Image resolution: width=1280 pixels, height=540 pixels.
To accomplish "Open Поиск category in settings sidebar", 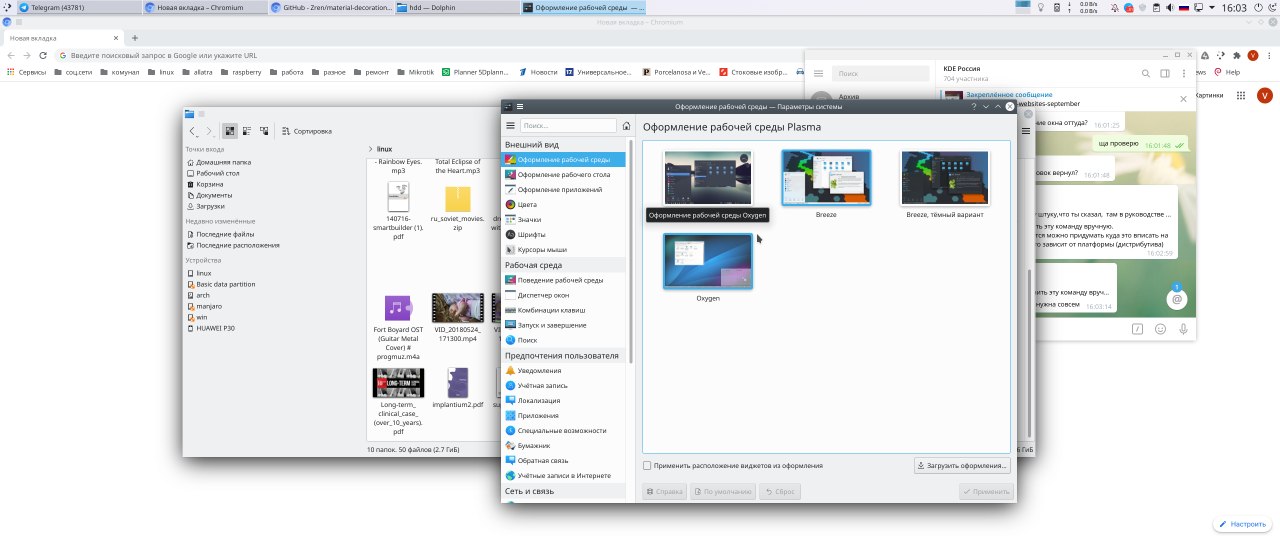I will coord(565,340).
